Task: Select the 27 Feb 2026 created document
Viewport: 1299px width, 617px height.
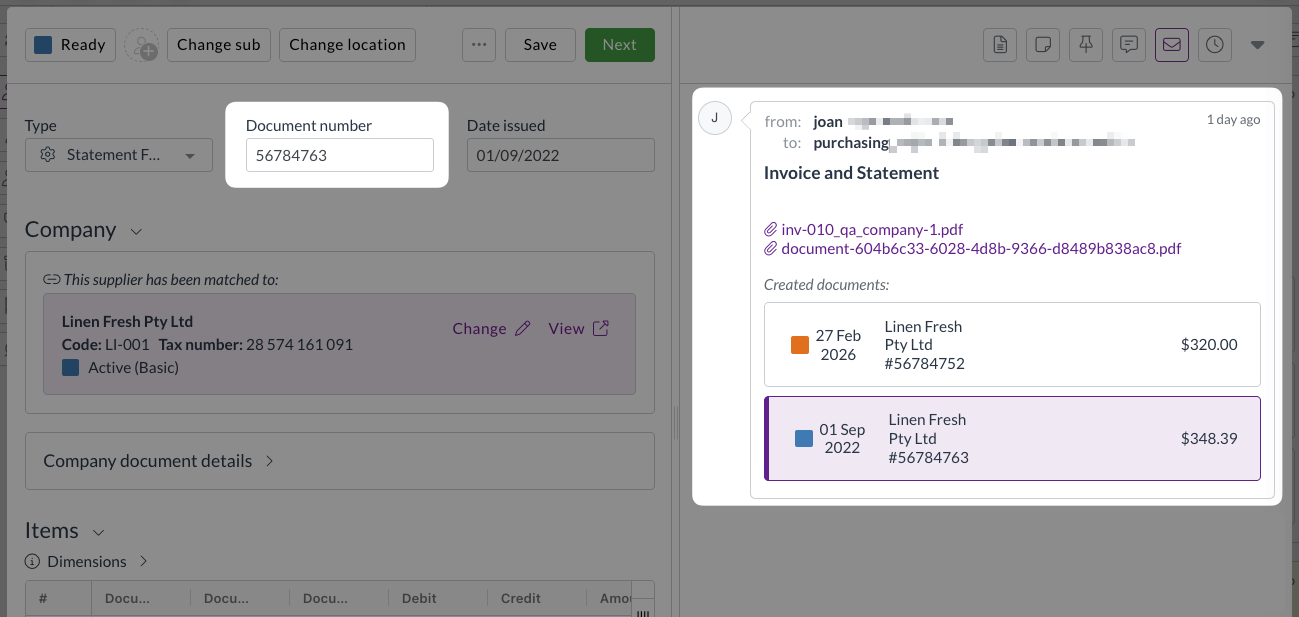Action: point(1011,345)
